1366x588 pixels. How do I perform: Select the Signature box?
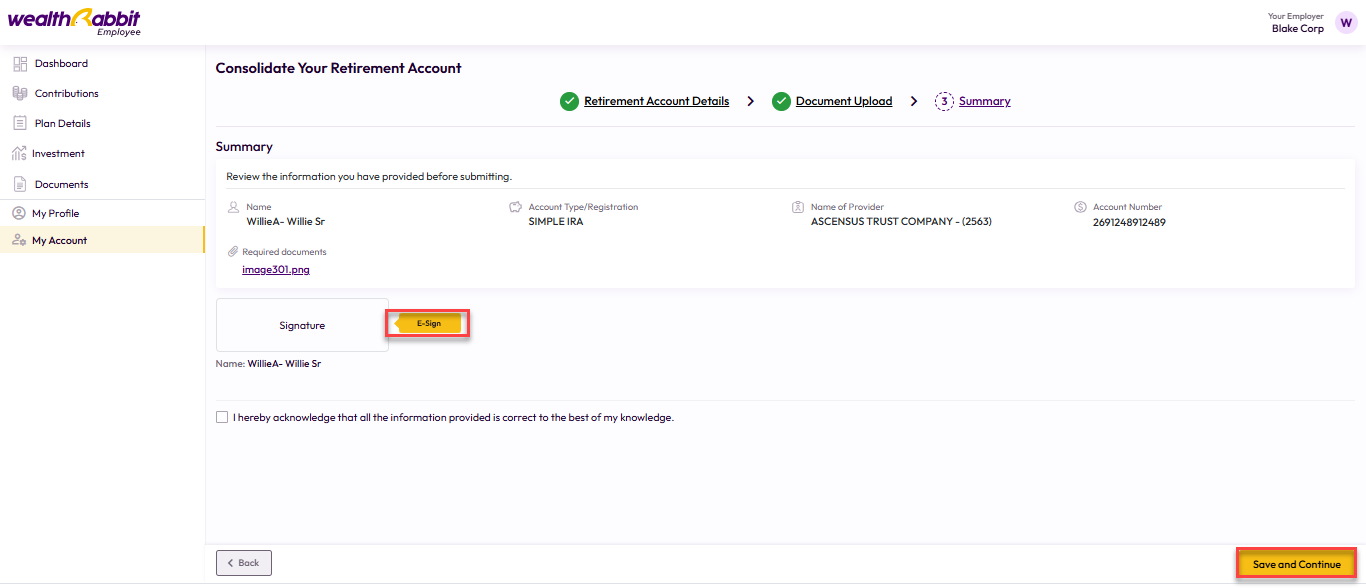point(302,325)
